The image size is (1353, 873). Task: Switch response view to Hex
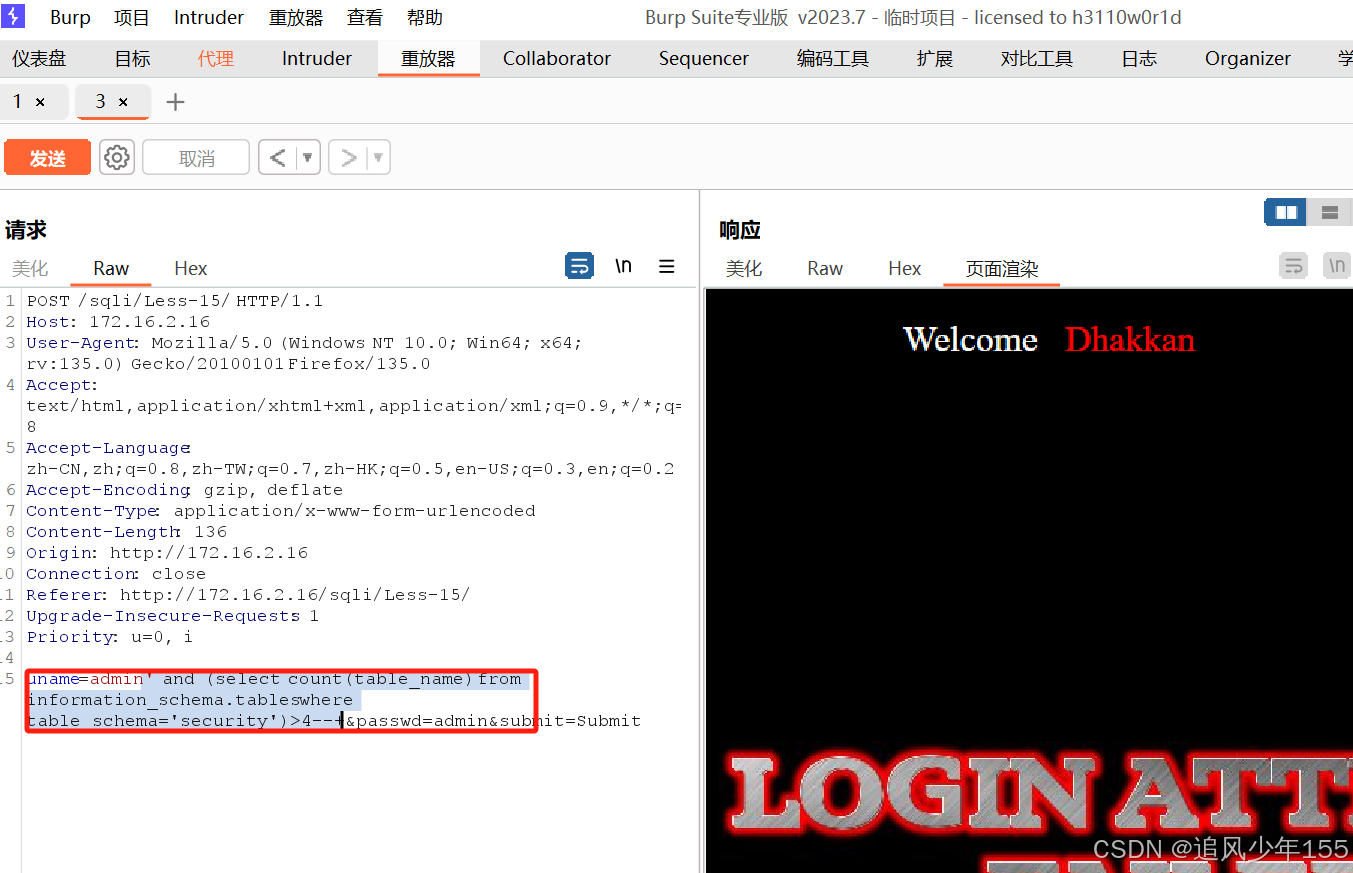click(x=904, y=268)
